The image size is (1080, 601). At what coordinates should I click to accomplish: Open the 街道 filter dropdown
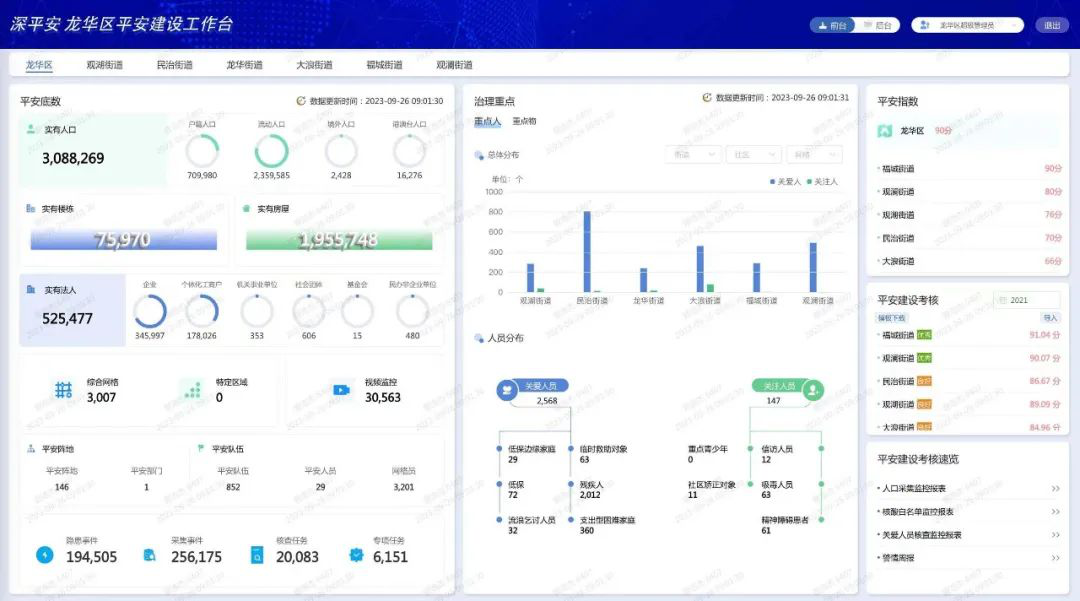tap(693, 155)
